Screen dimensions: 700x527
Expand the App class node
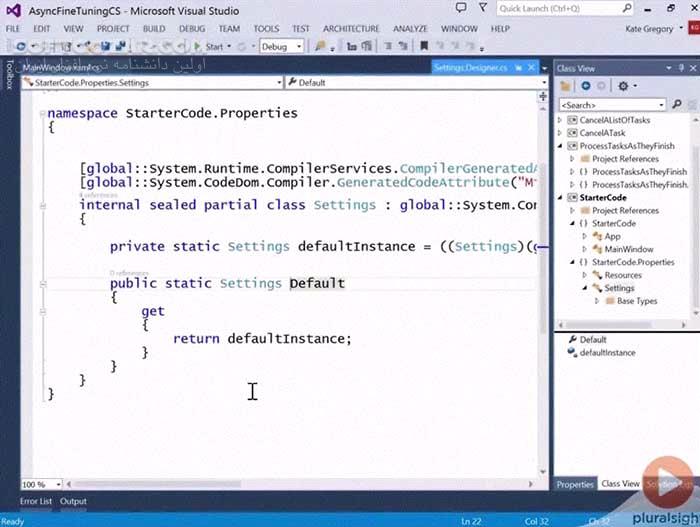point(585,236)
